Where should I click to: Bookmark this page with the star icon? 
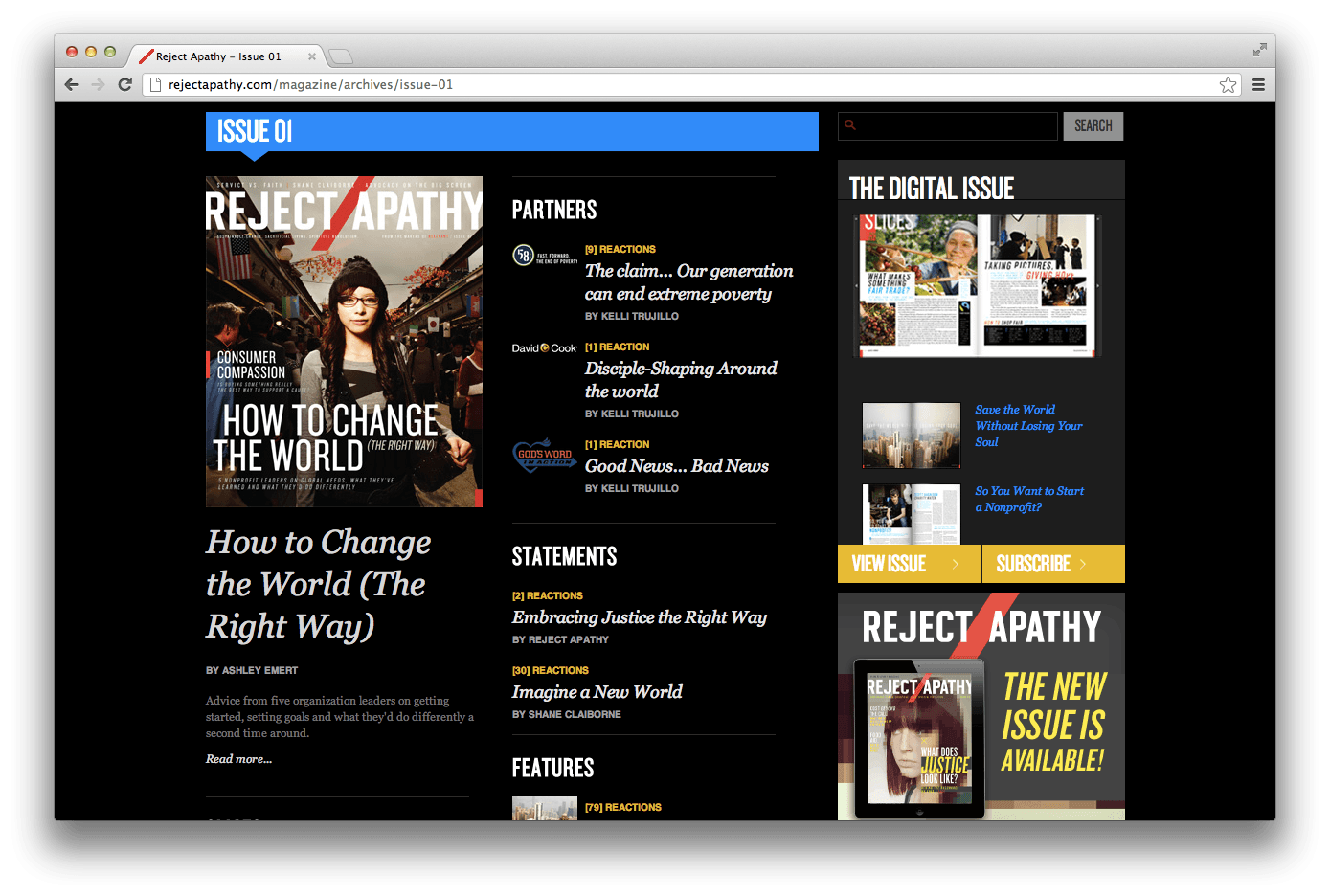click(x=1228, y=85)
